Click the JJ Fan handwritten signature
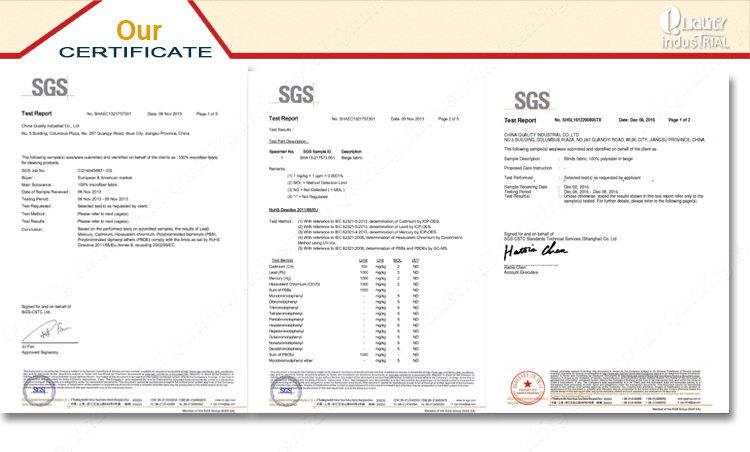750x452 pixels. click(x=48, y=330)
